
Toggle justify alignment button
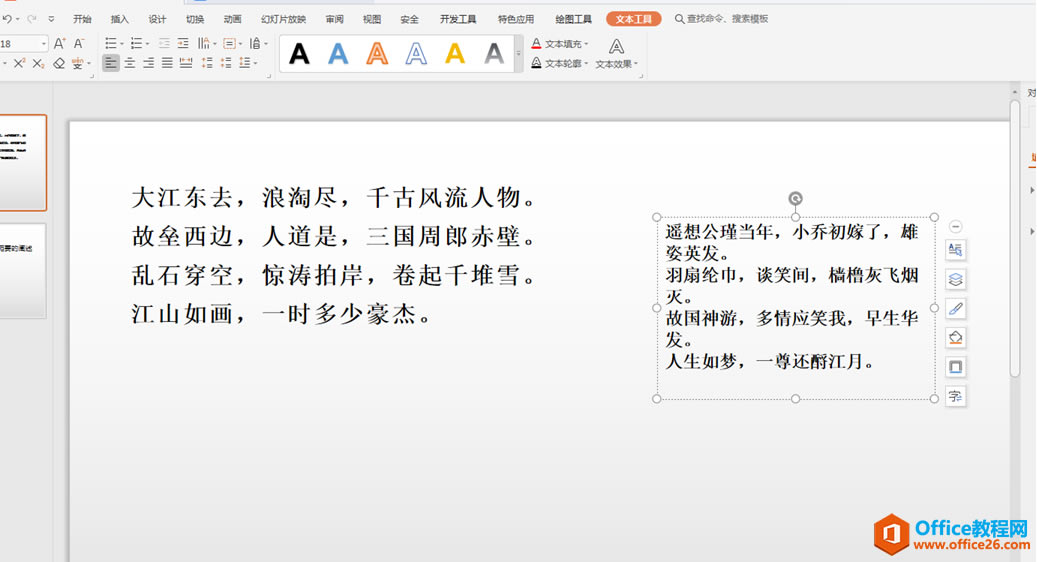tap(167, 63)
